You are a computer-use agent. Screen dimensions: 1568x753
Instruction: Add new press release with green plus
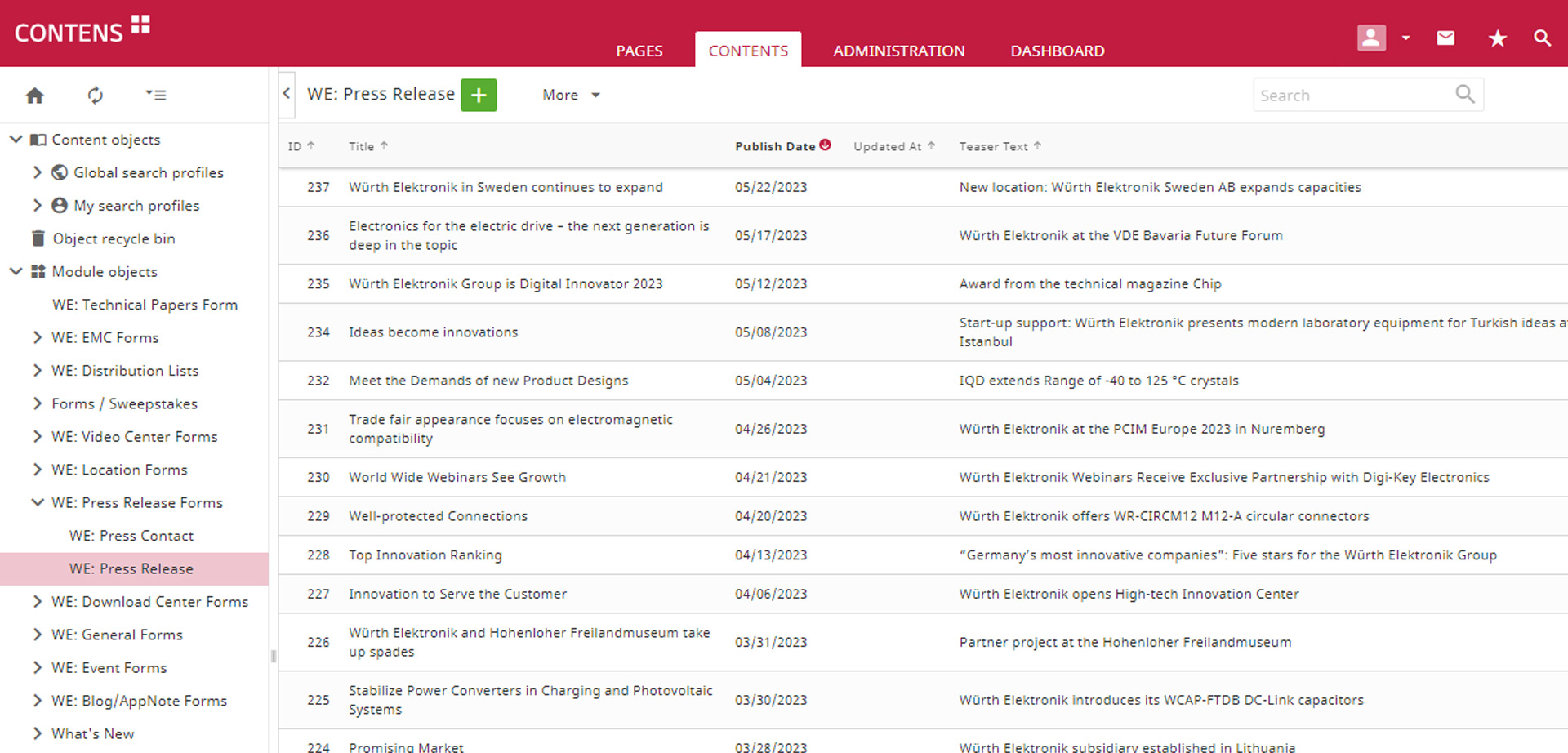coord(479,96)
